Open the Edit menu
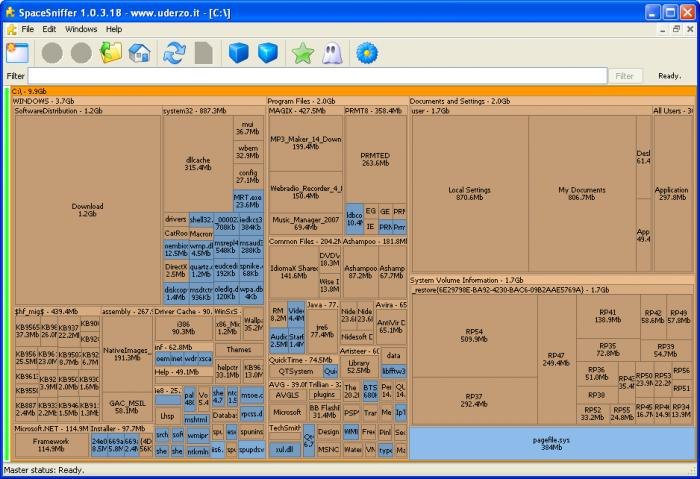This screenshot has width=700, height=479. (x=50, y=29)
